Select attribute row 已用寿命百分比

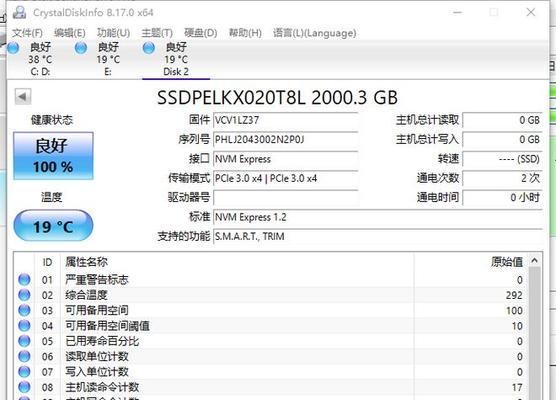[271, 341]
